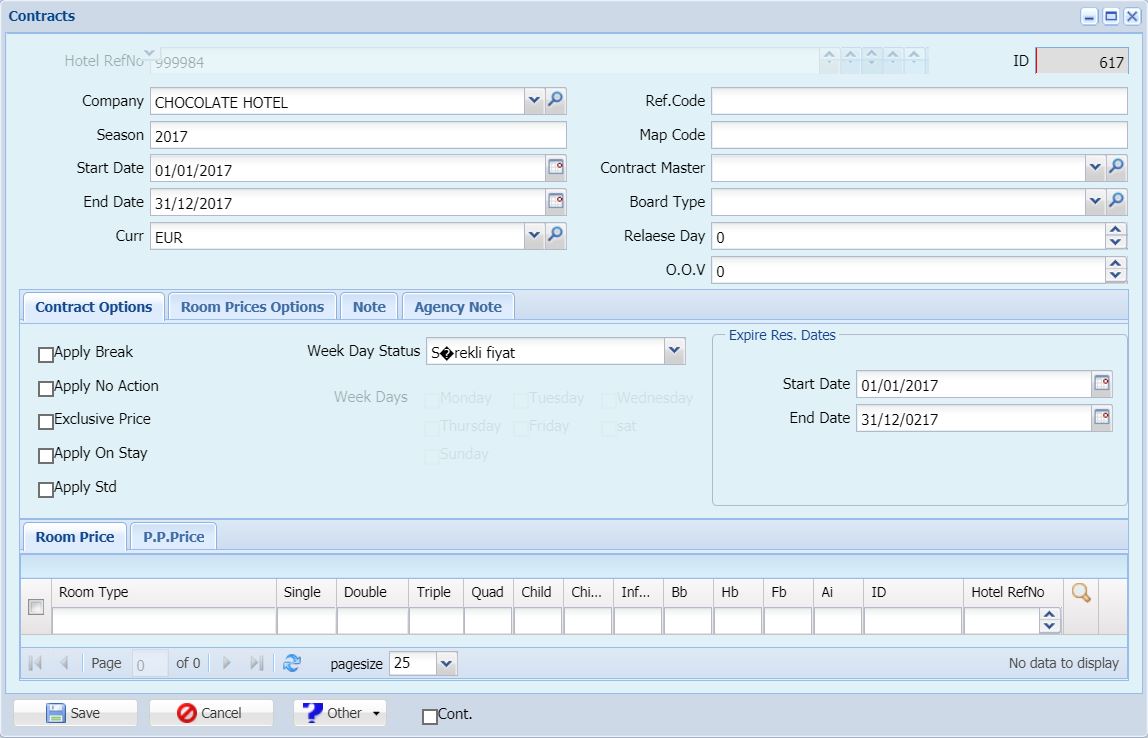Tick the Exclusive Price checkbox

pyautogui.click(x=45, y=422)
